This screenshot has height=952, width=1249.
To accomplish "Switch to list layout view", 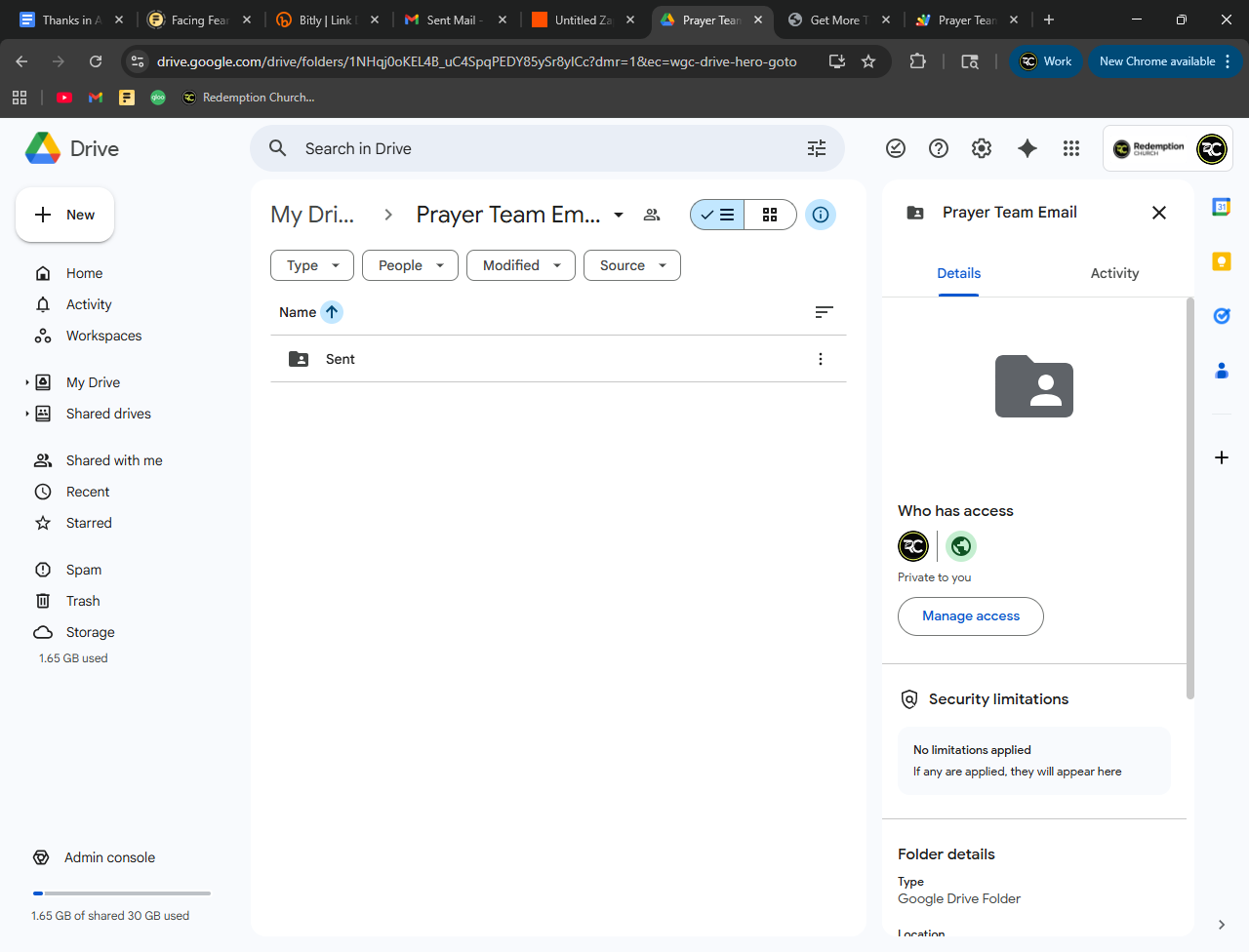I will click(x=718, y=215).
